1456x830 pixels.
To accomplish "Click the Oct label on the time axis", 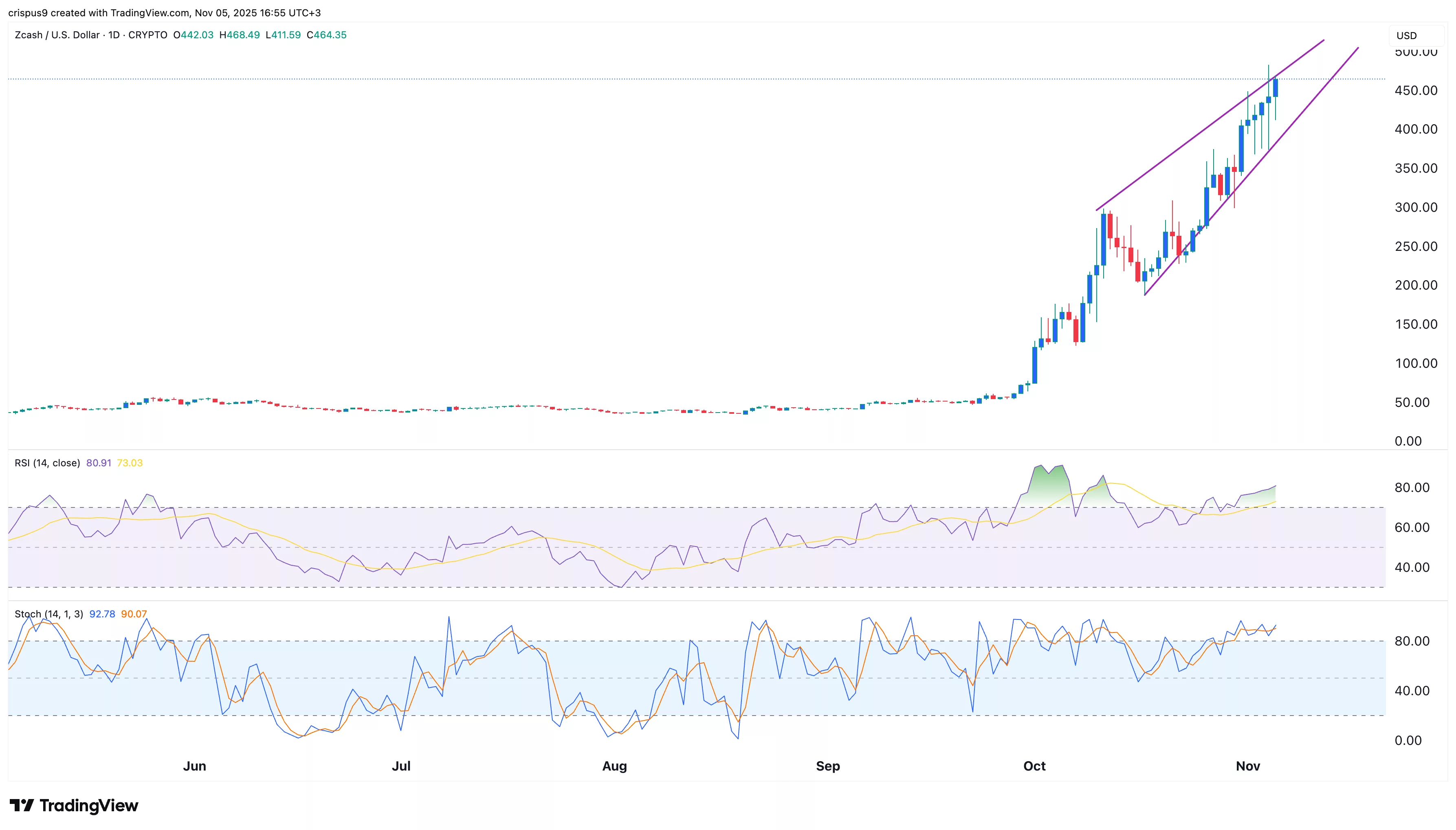I will [1035, 767].
